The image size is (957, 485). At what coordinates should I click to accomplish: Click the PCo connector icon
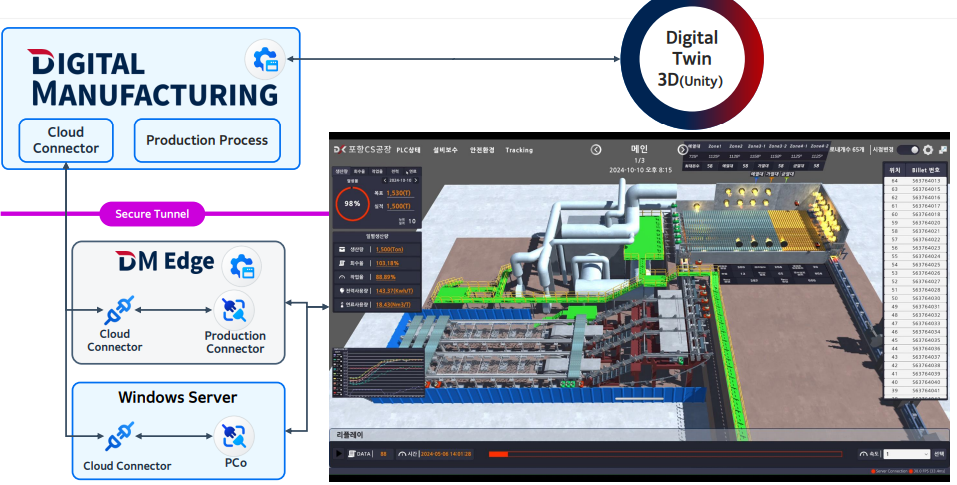[234, 436]
